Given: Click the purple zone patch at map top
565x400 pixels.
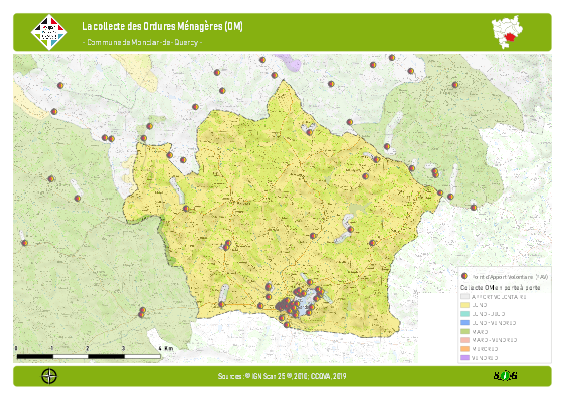Looking at the screenshot, I should click(289, 63).
